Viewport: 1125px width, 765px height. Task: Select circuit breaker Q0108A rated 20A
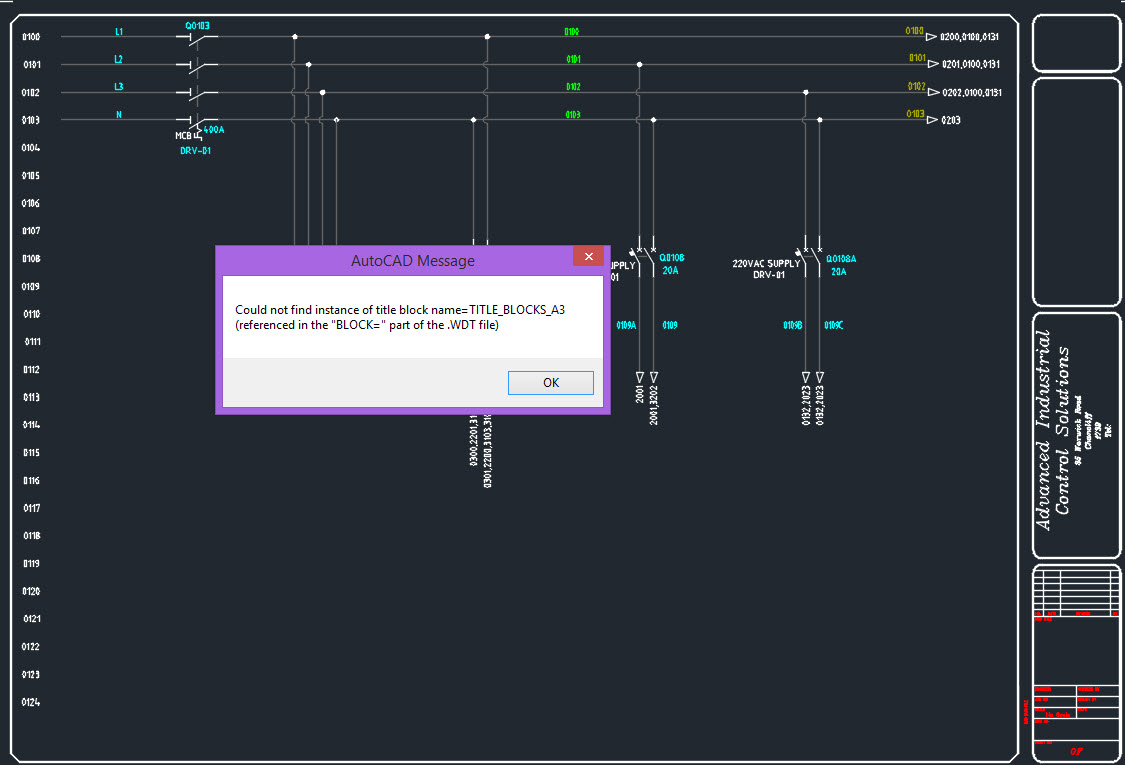(812, 256)
